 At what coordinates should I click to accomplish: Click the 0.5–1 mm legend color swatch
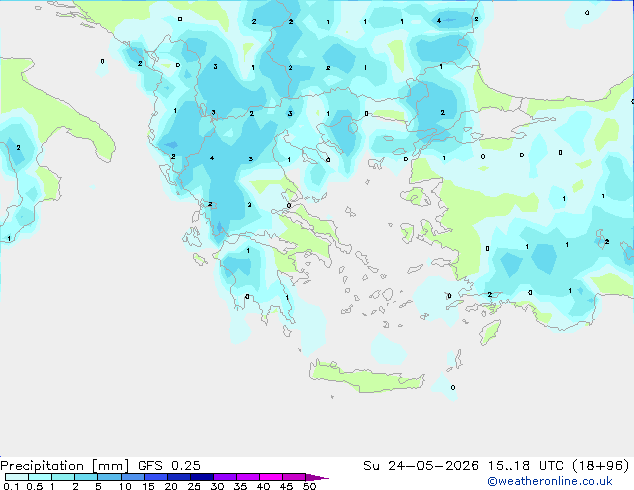40,477
